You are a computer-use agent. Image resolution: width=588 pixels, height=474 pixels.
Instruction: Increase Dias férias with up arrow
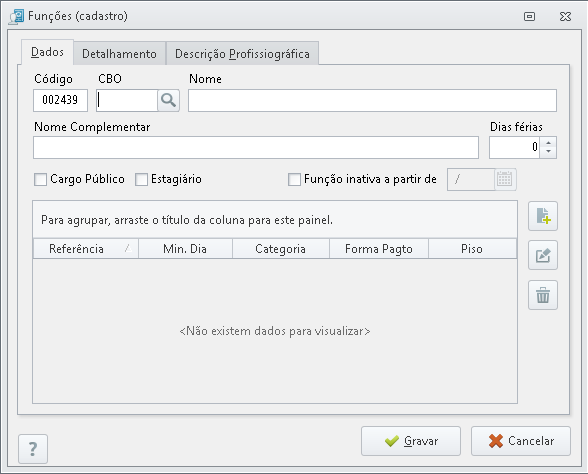(548, 142)
